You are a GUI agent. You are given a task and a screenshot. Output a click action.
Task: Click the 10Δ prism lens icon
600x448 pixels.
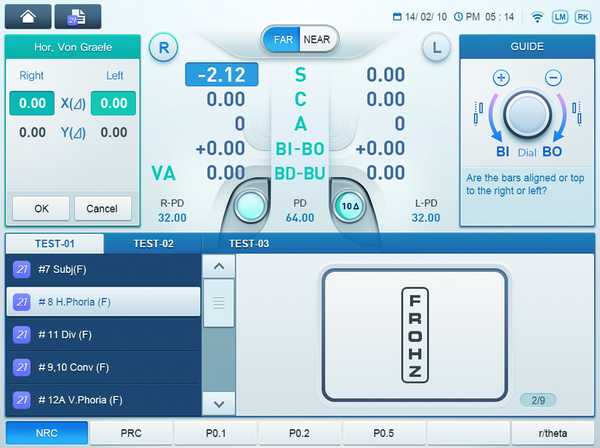tap(350, 206)
